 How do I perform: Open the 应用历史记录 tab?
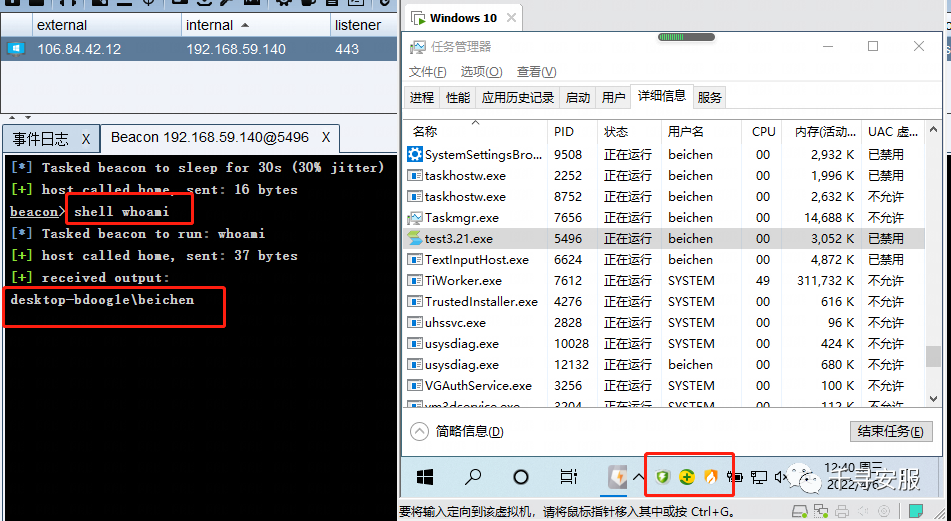(x=517, y=98)
